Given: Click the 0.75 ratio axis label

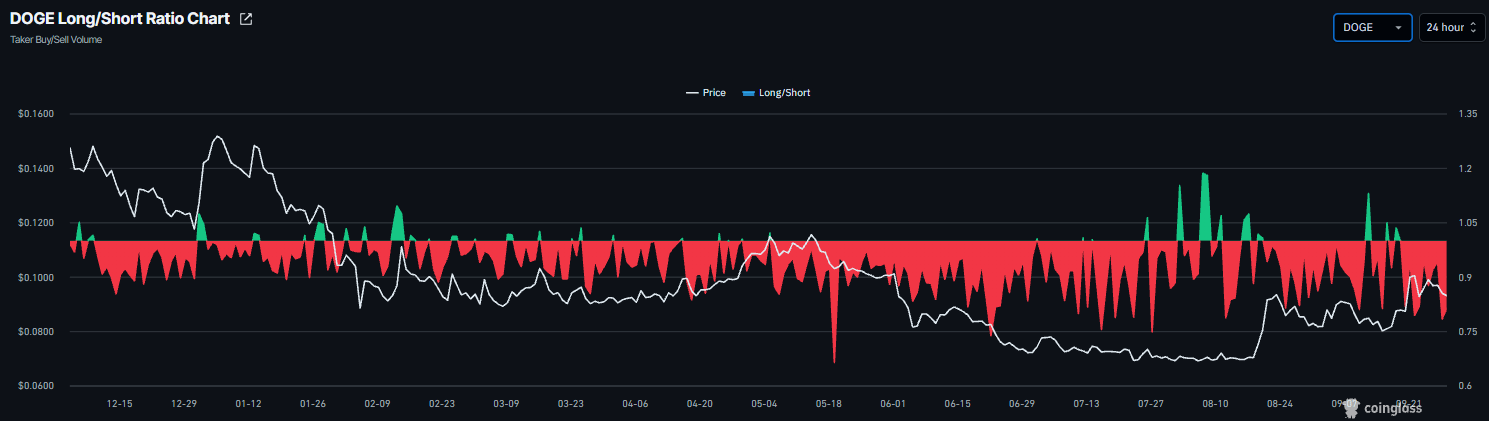Looking at the screenshot, I should (x=1468, y=331).
